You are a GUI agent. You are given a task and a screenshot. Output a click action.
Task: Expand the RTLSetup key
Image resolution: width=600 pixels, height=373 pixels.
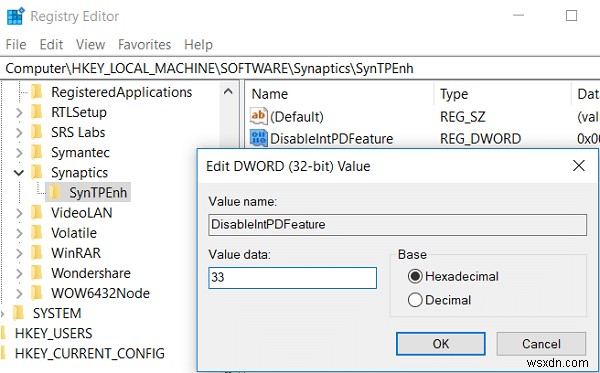pyautogui.click(x=19, y=112)
